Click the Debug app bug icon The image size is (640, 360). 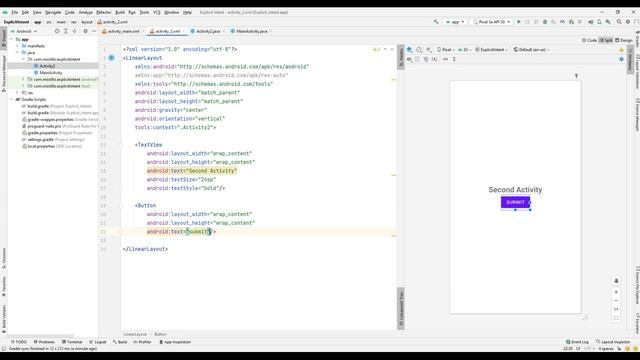pyautogui.click(x=545, y=22)
